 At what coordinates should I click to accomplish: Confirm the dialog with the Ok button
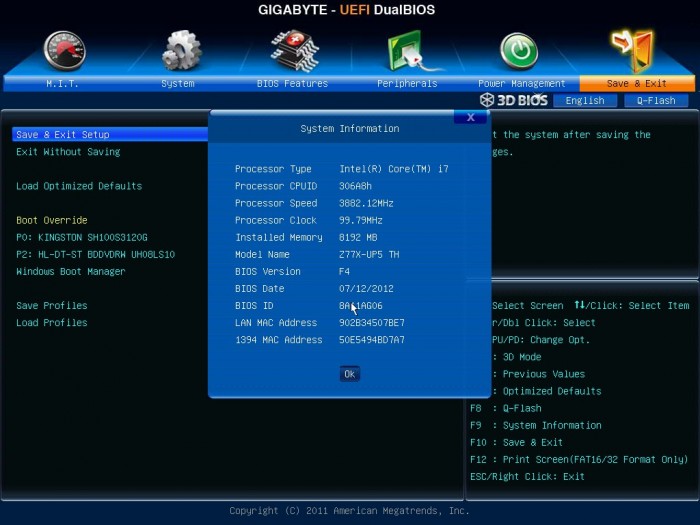click(x=350, y=374)
